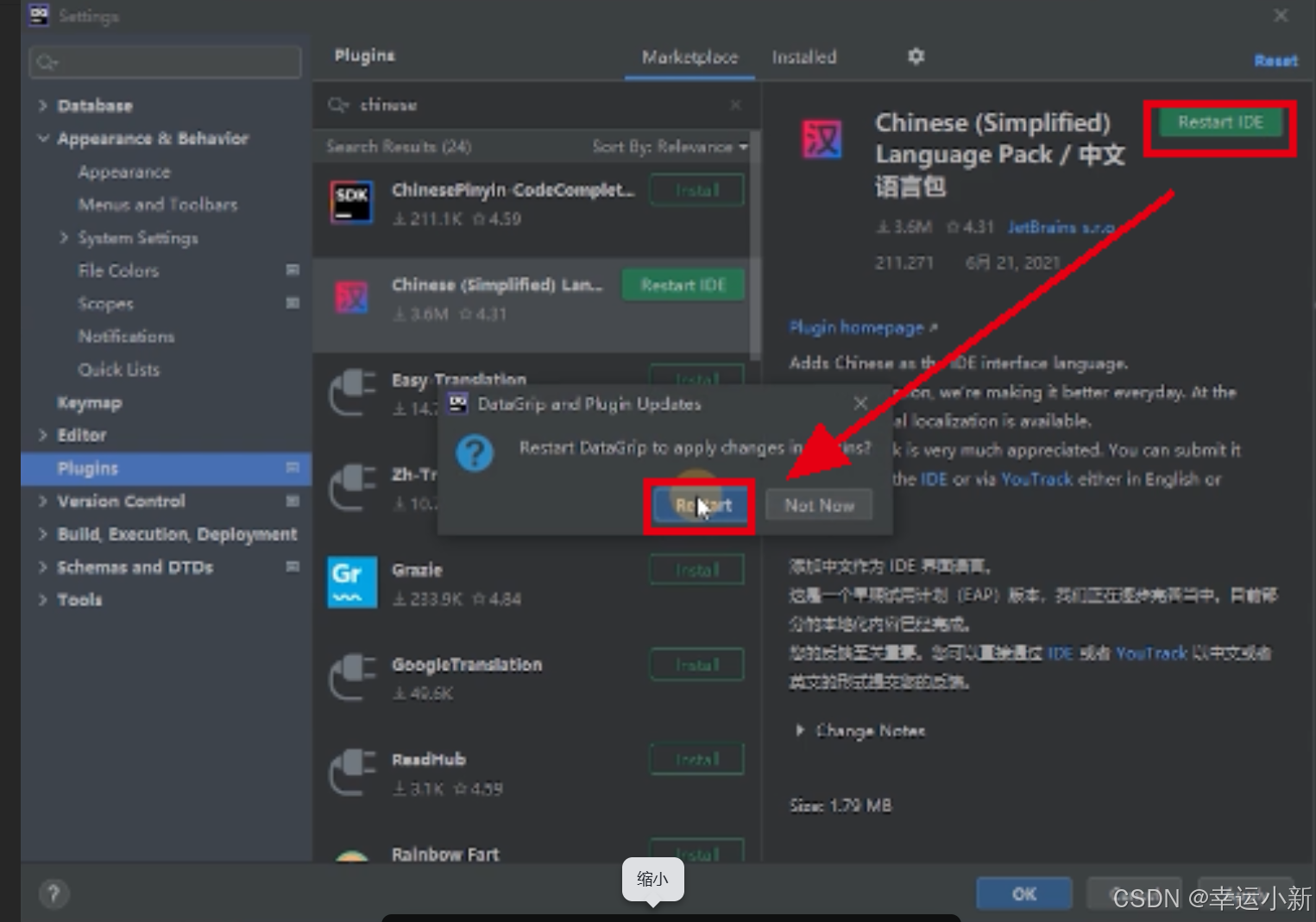This screenshot has height=922, width=1316.
Task: Click the settings search magnifier icon
Action: (x=47, y=62)
